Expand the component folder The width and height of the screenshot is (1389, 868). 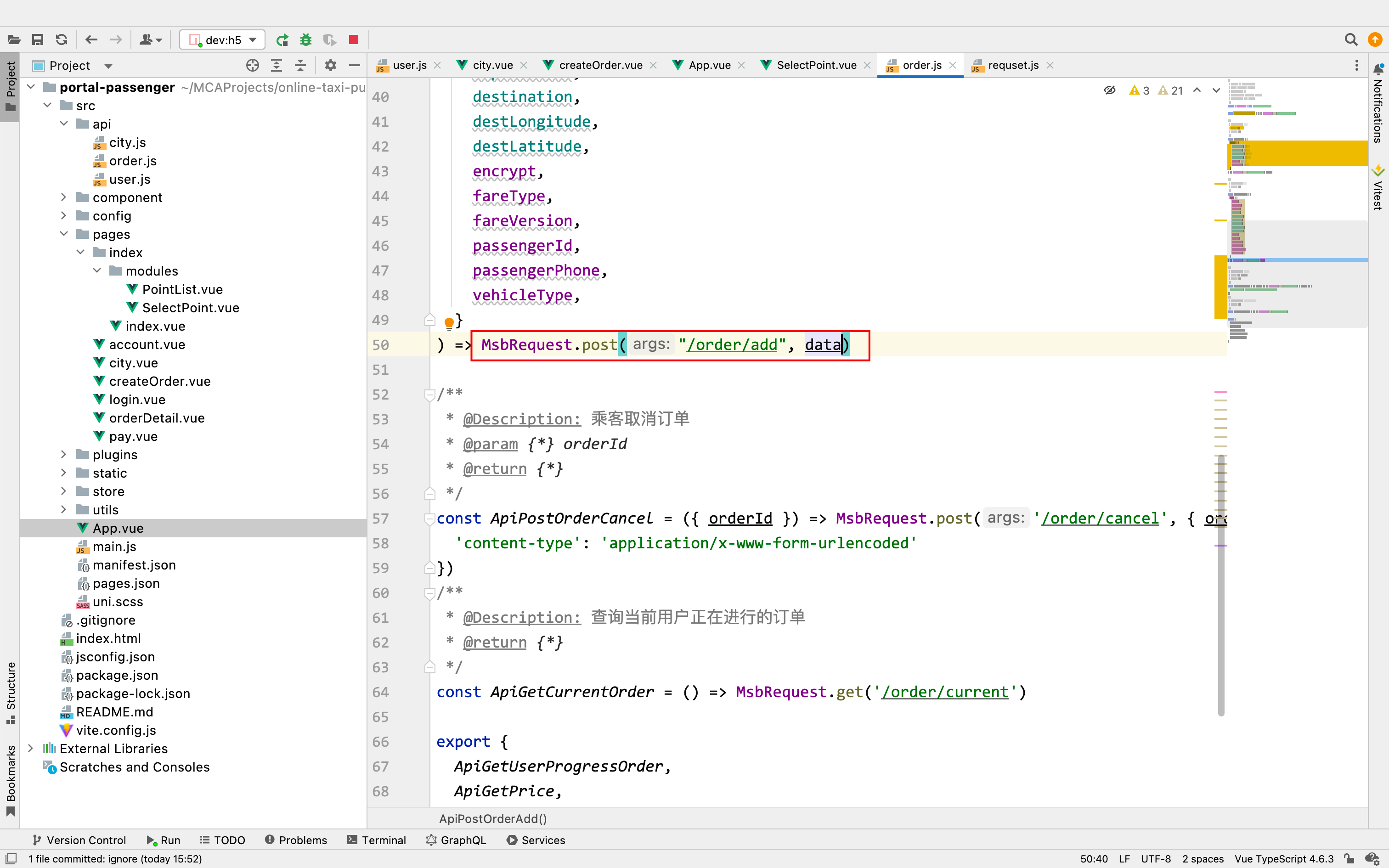[64, 197]
